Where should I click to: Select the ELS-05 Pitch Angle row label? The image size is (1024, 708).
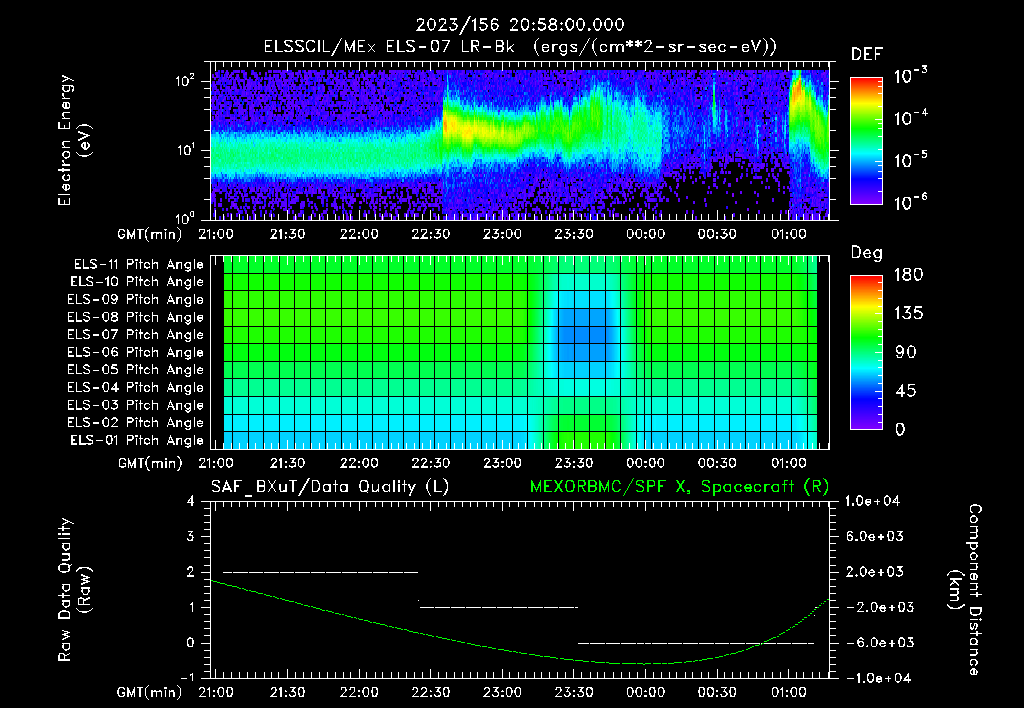136,370
